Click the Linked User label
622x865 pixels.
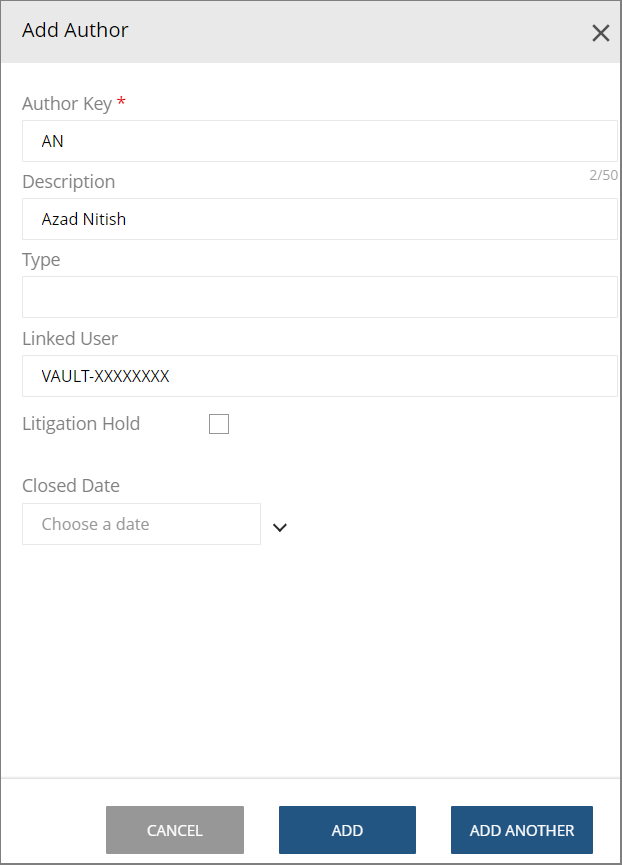[70, 338]
